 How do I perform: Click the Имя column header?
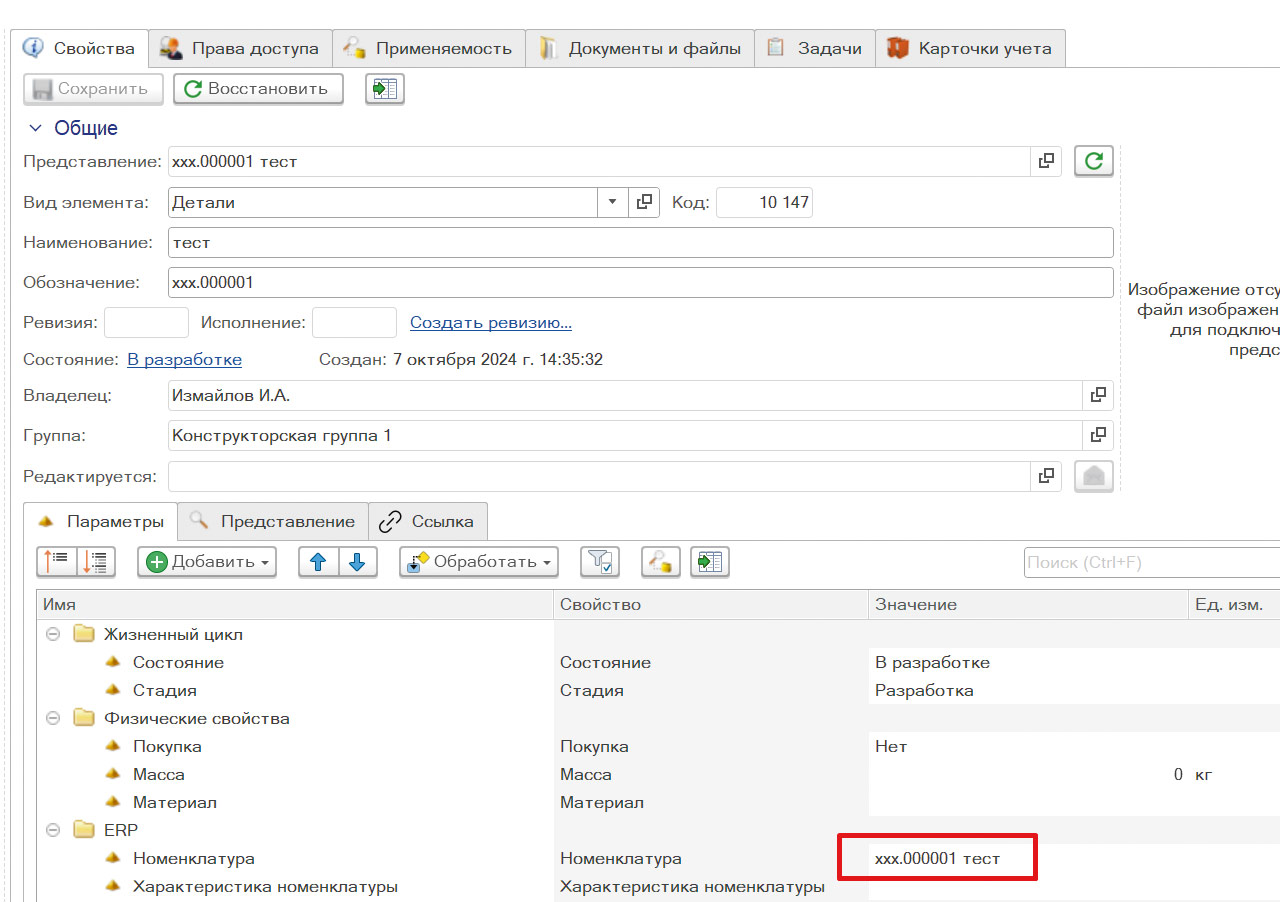[295, 604]
